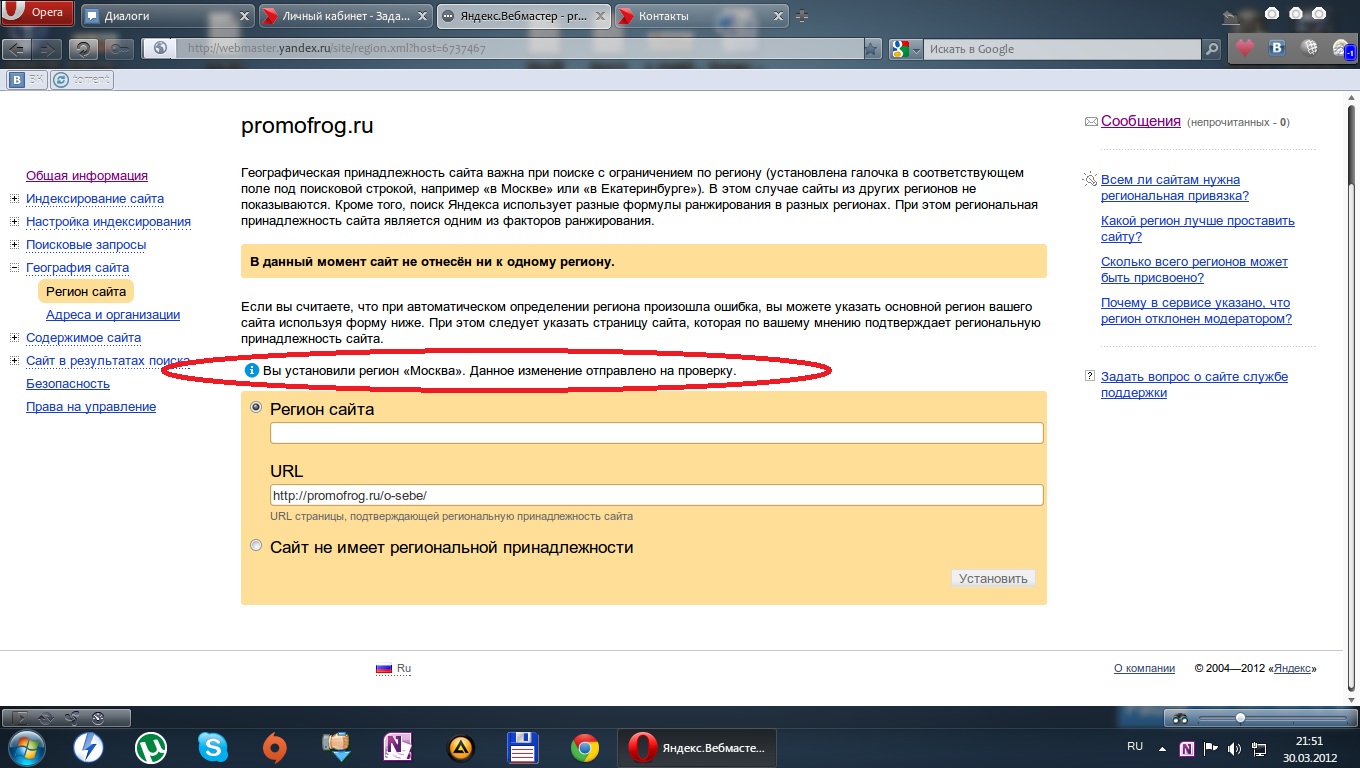Add a new tab with the plus icon
The width and height of the screenshot is (1360, 768).
click(801, 16)
